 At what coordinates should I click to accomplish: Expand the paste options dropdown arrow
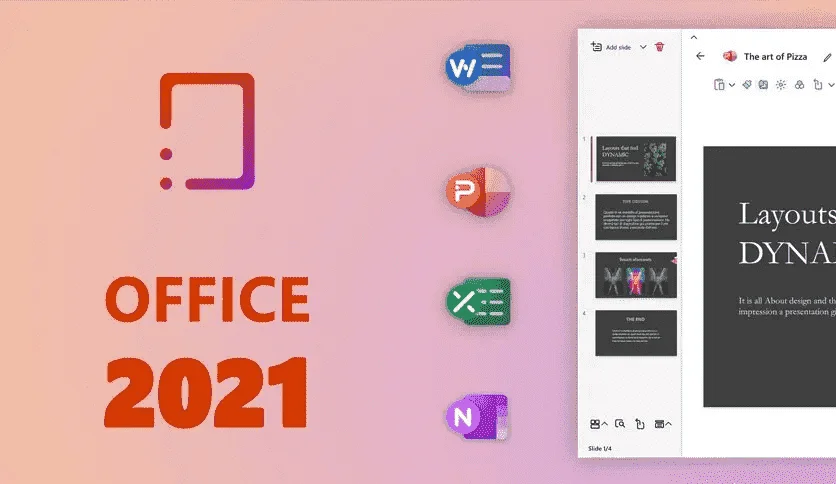tap(732, 85)
